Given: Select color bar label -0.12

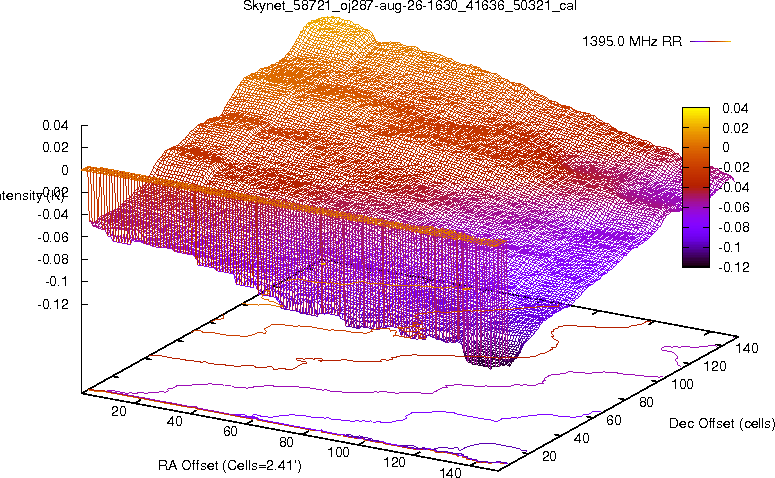Looking at the screenshot, I should [x=733, y=267].
